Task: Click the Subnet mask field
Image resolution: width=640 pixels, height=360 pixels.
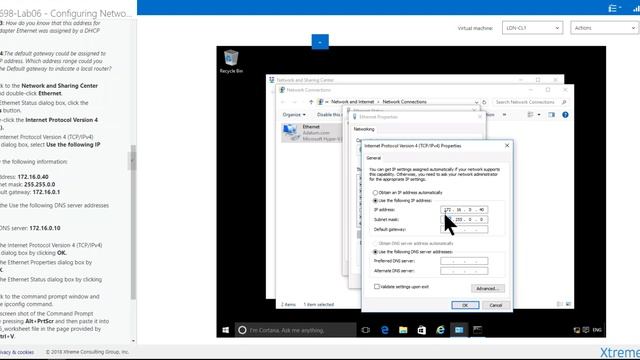Action: (x=464, y=220)
